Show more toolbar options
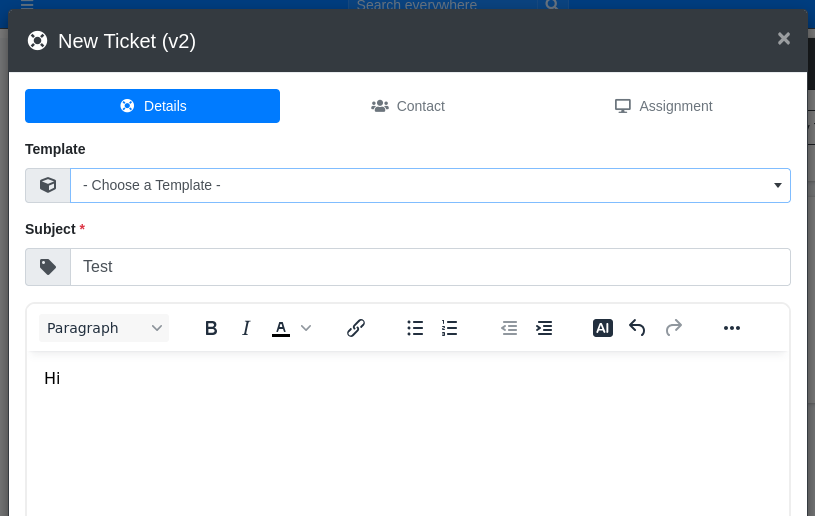 tap(732, 328)
